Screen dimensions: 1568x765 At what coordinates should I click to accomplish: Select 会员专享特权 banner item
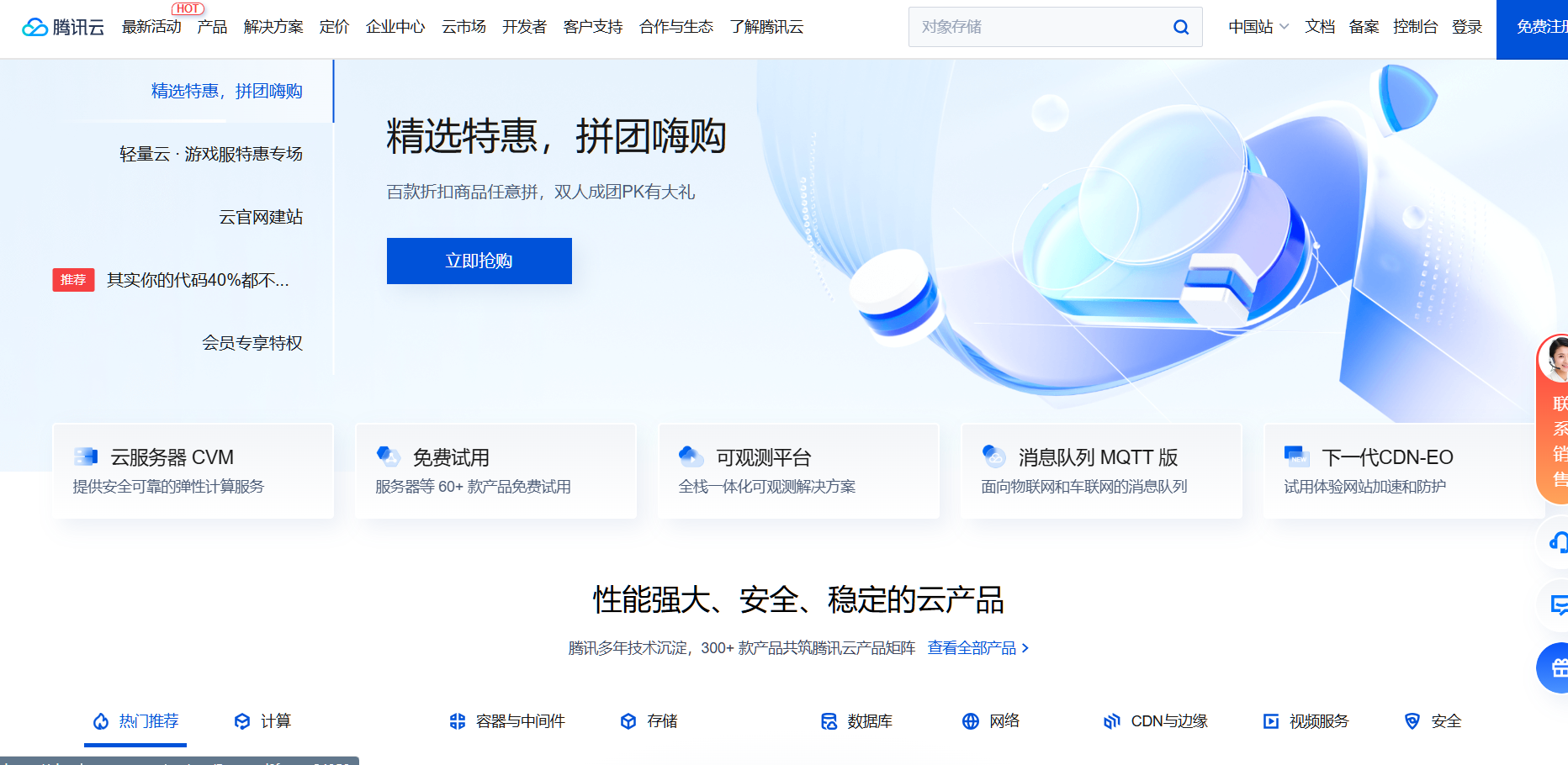[252, 343]
